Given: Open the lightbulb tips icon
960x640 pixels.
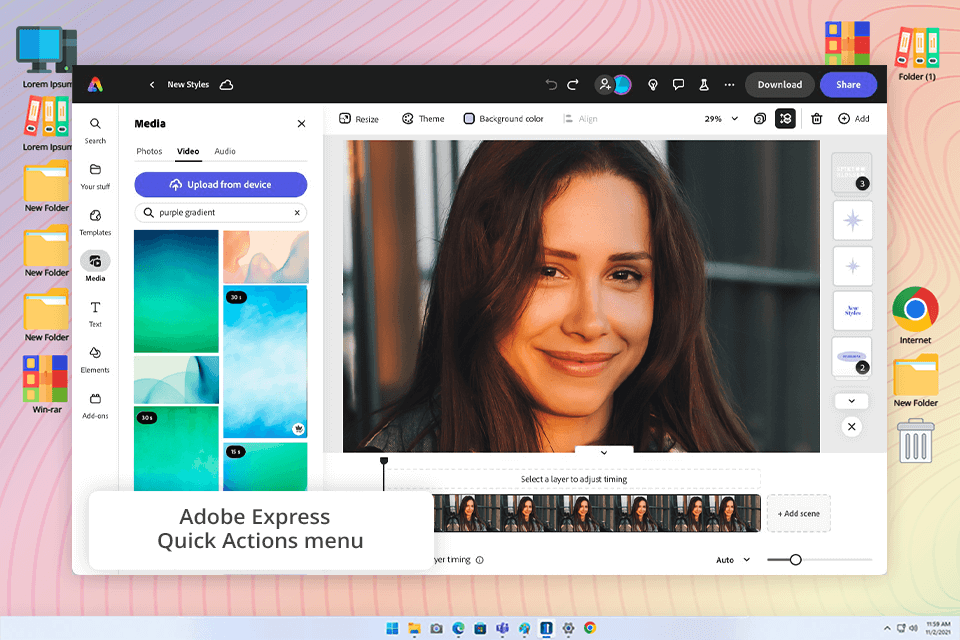Looking at the screenshot, I should (x=653, y=85).
